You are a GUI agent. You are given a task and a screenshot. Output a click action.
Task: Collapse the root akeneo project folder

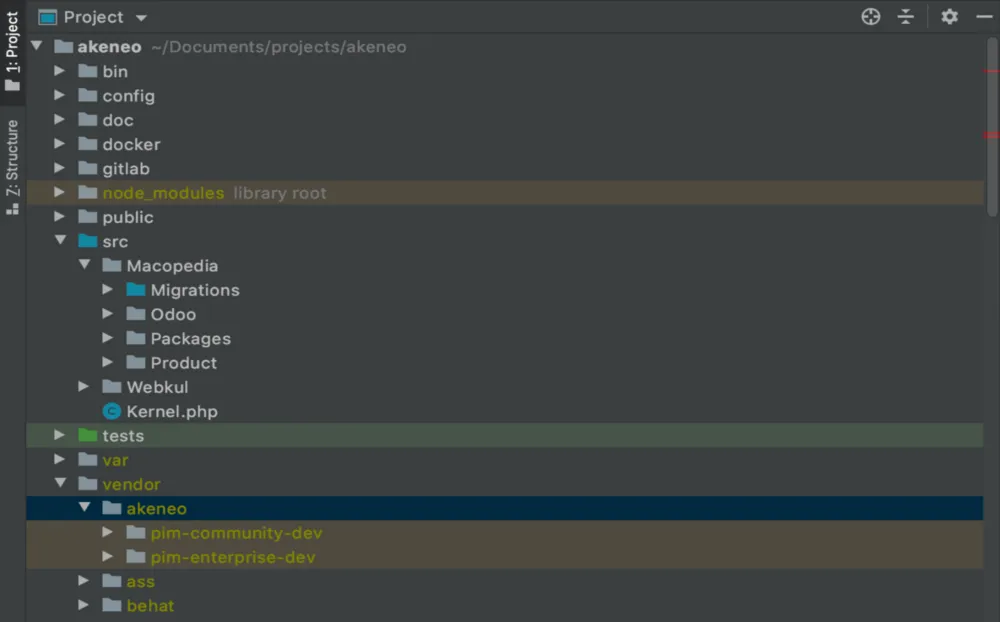[37, 46]
